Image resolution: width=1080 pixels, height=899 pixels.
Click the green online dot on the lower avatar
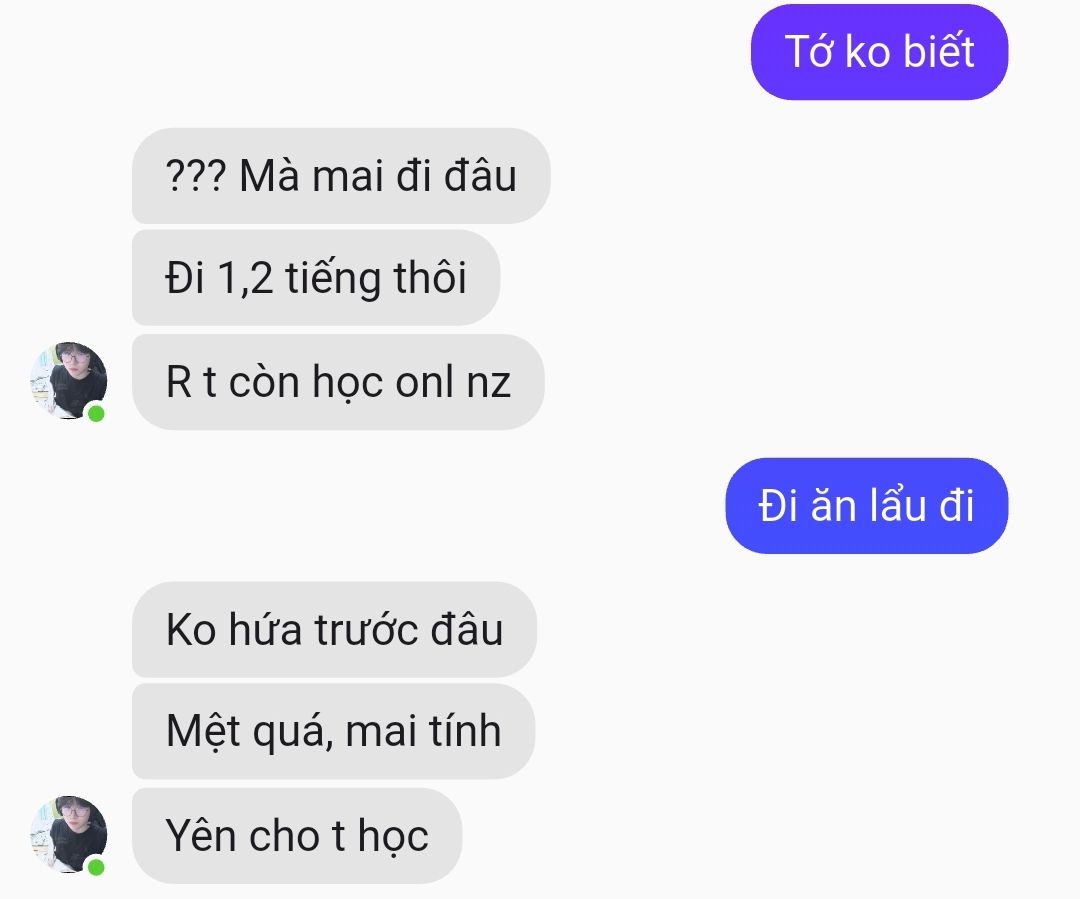[96, 867]
